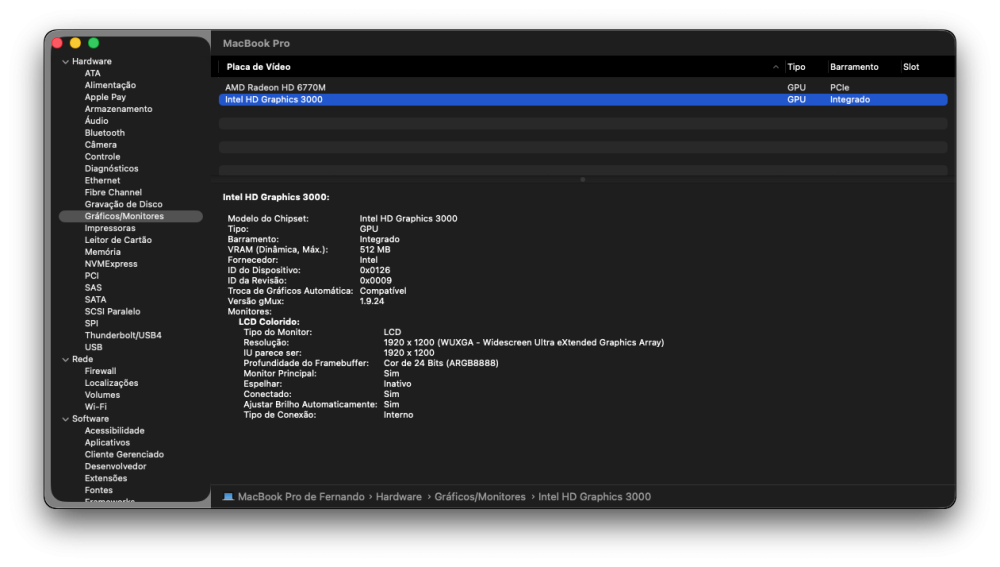Select Wi-Fi under Rede
Screen dimensions: 1000x567
point(95,407)
